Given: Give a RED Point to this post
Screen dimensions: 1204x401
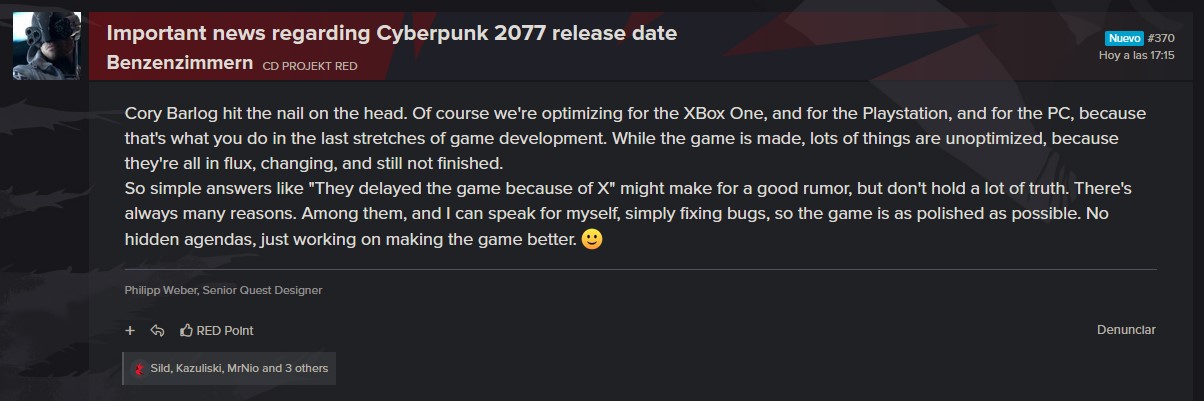Looking at the screenshot, I should (217, 330).
